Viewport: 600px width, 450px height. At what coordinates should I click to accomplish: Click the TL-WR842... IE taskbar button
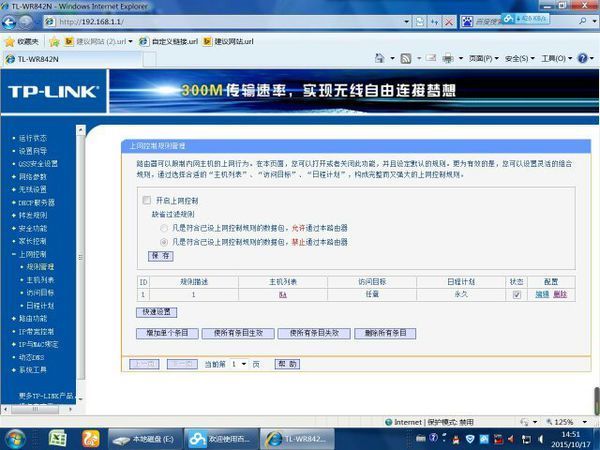pos(297,439)
